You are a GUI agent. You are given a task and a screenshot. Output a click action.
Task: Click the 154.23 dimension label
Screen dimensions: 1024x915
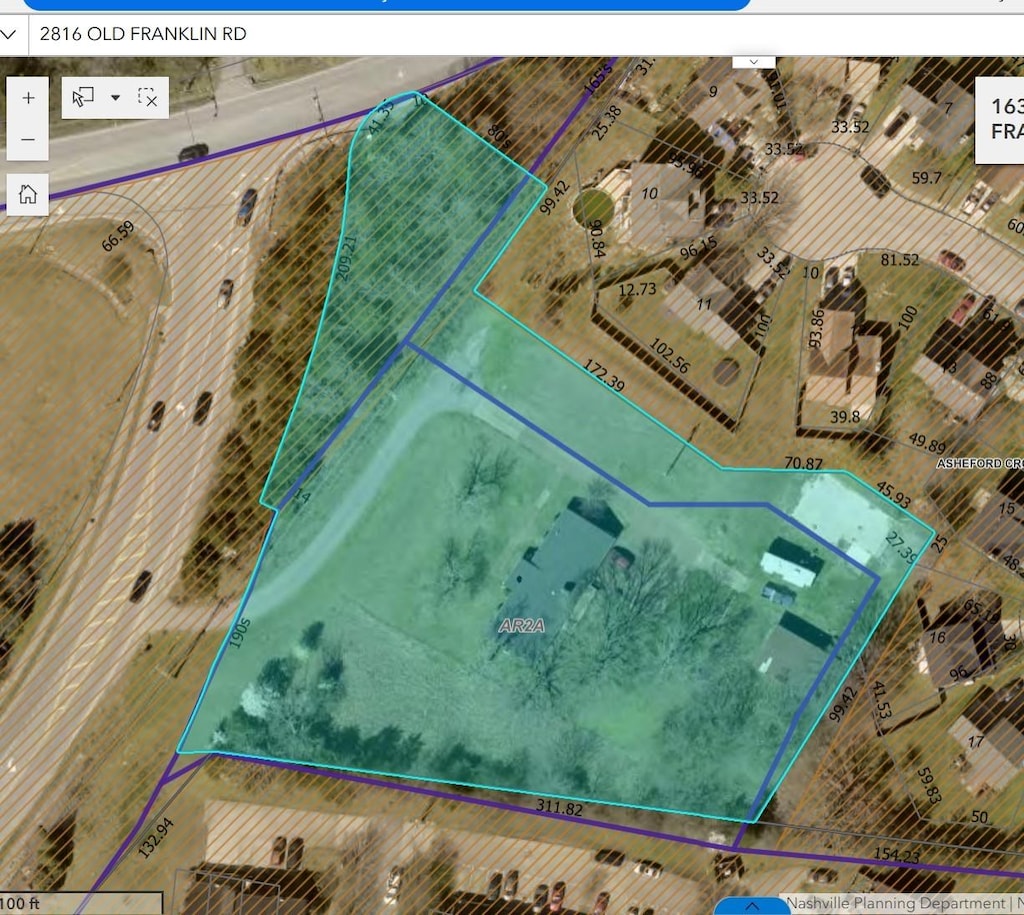pos(896,854)
